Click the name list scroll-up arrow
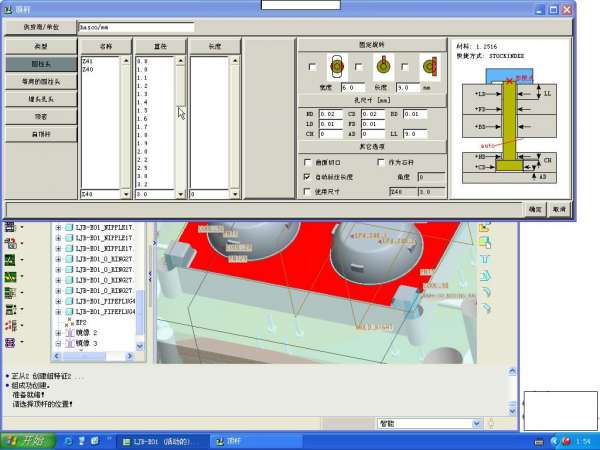 (x=126, y=61)
